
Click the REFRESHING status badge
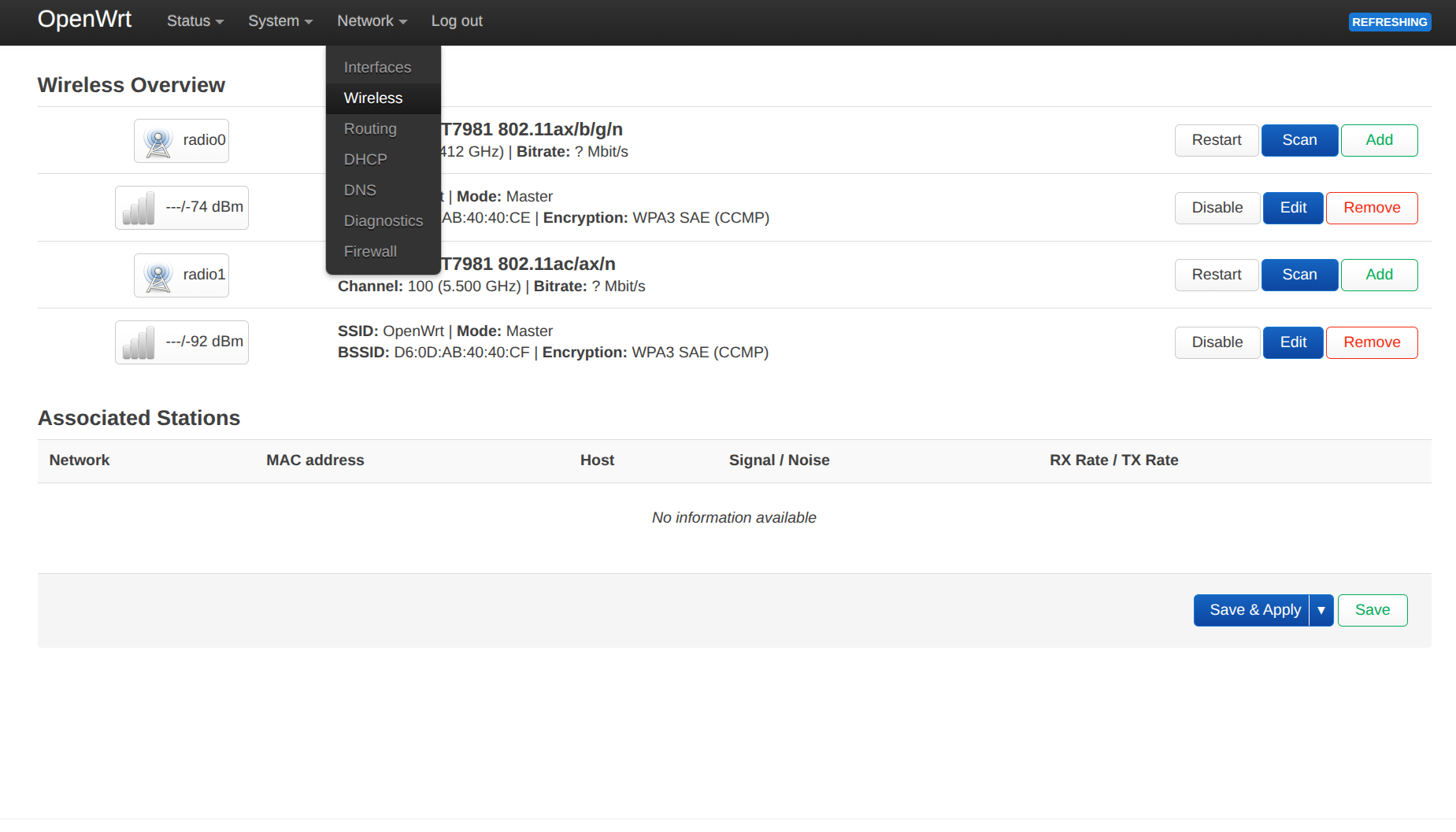(1390, 22)
